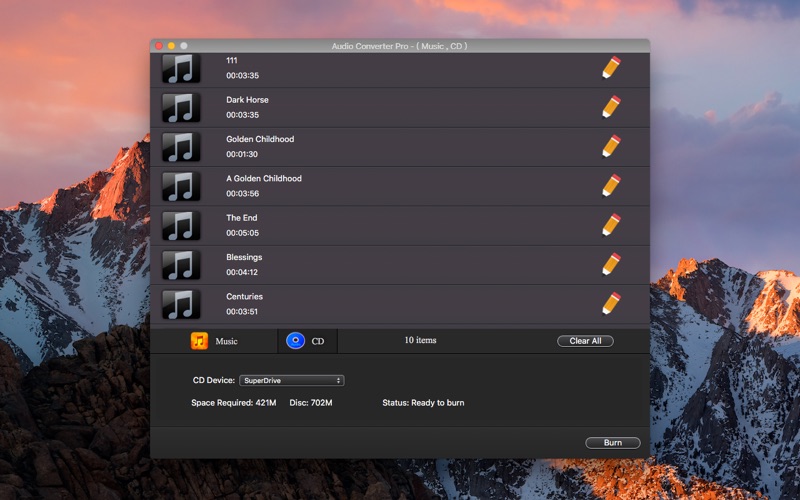Click the 00:03:56 duration text

coord(243,193)
